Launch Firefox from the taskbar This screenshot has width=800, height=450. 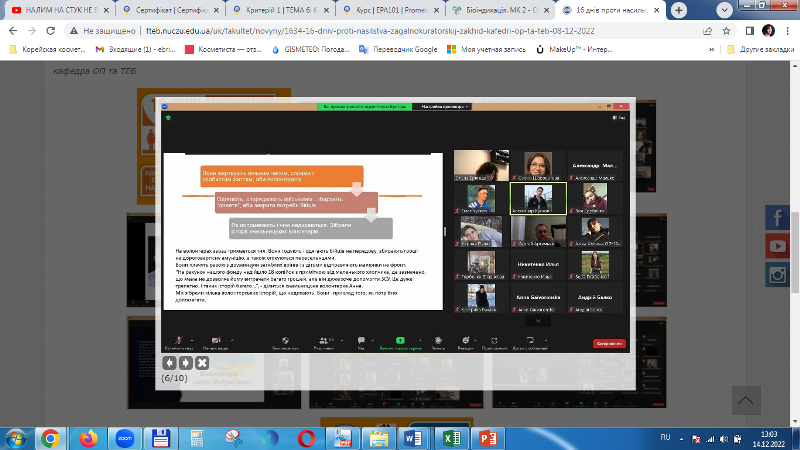89,439
